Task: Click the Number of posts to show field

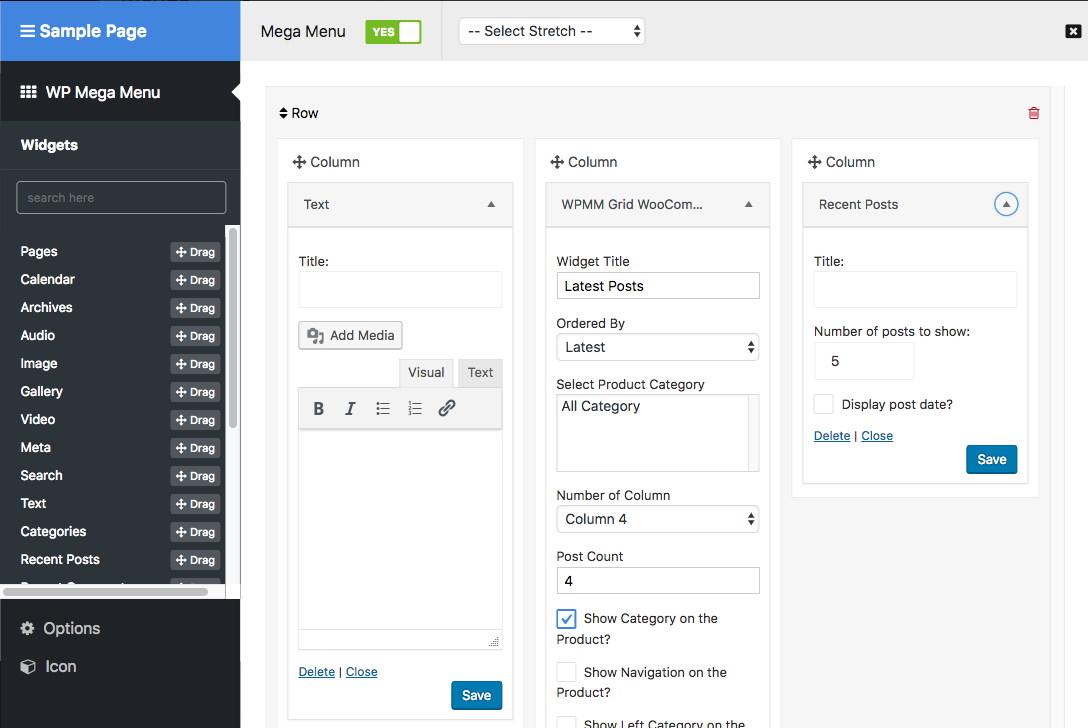Action: coord(864,361)
